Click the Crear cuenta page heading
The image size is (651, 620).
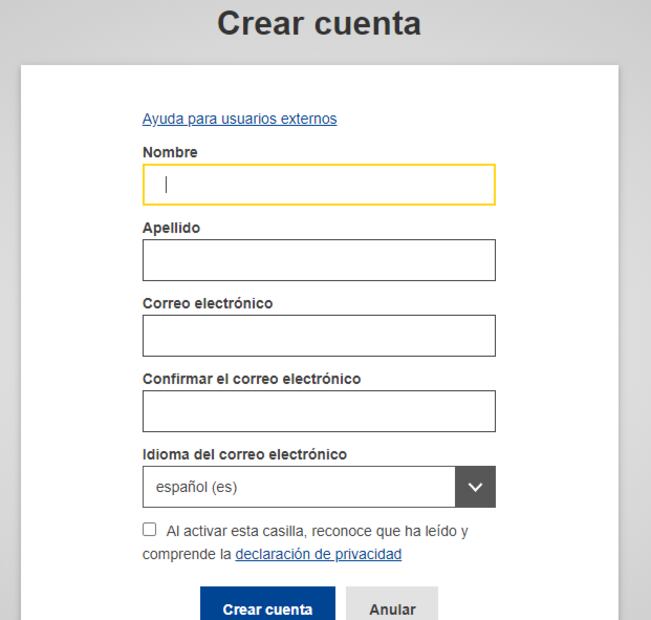[x=319, y=25]
